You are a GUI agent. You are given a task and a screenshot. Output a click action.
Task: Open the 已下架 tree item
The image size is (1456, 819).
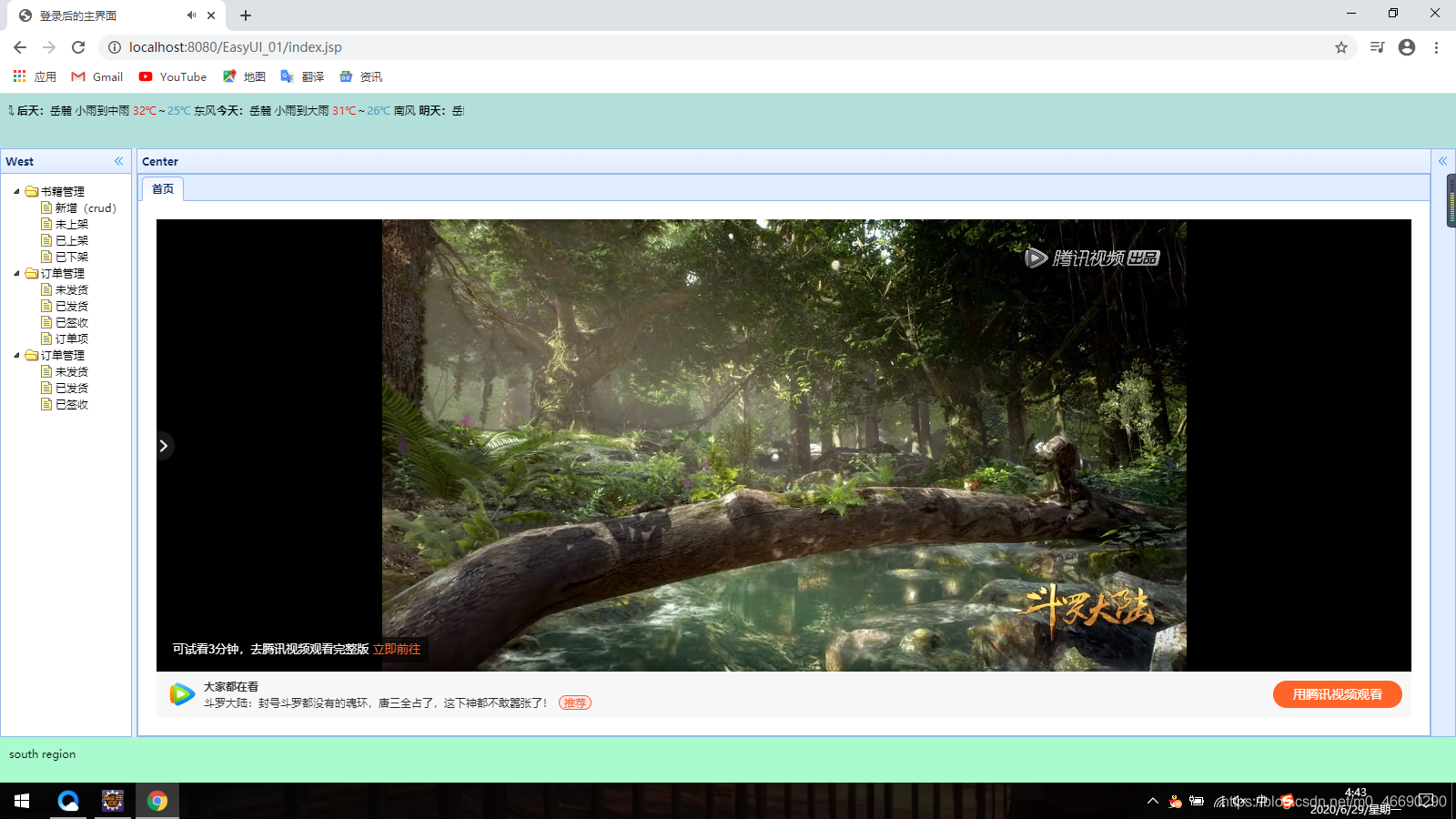point(72,257)
